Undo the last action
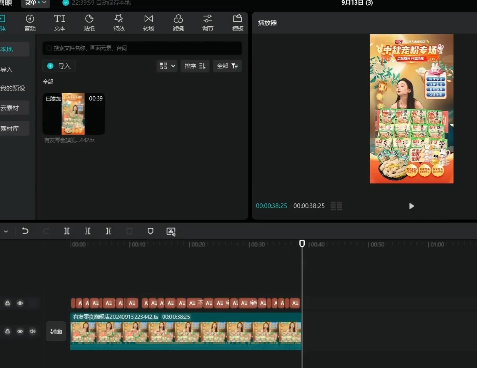 (x=25, y=231)
